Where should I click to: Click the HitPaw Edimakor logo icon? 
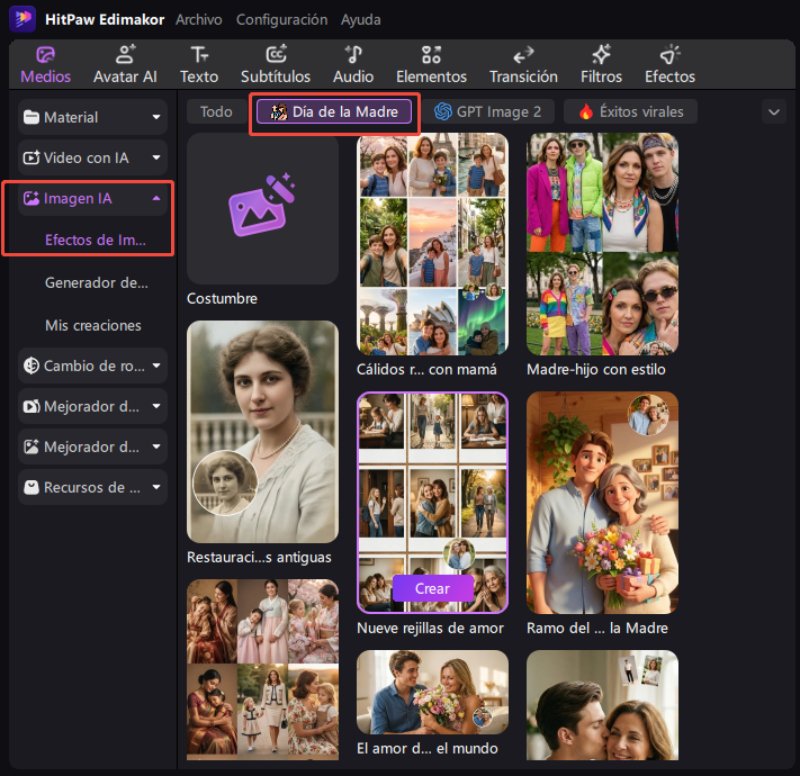click(22, 19)
